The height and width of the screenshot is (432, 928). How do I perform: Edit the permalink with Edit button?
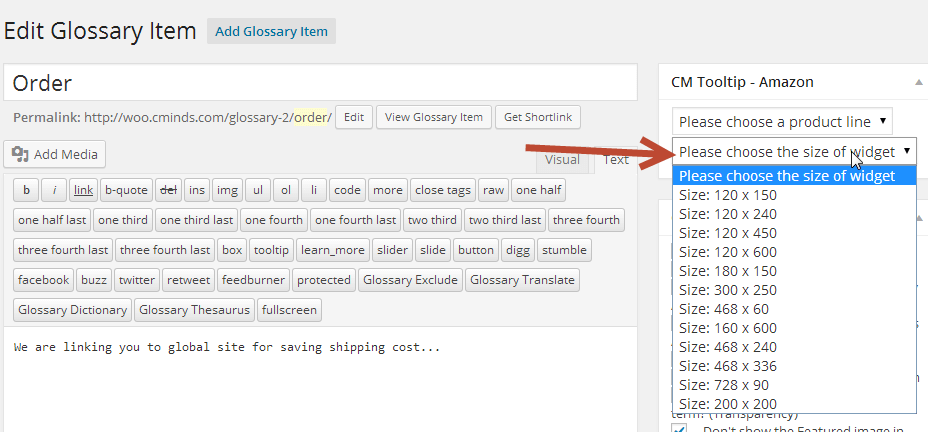pos(353,117)
